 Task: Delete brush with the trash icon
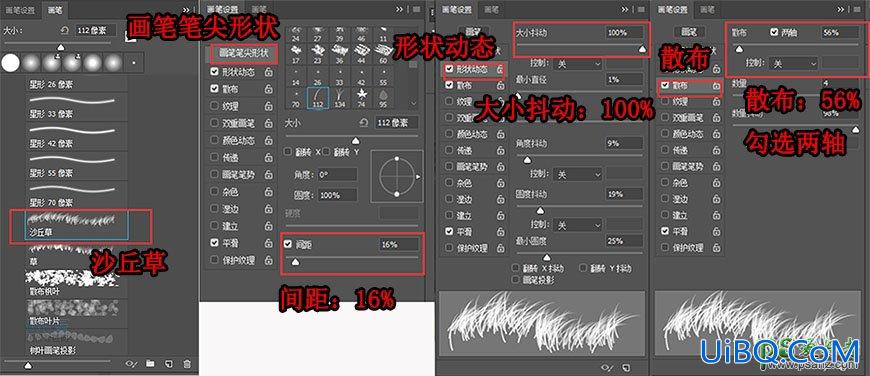click(x=187, y=364)
